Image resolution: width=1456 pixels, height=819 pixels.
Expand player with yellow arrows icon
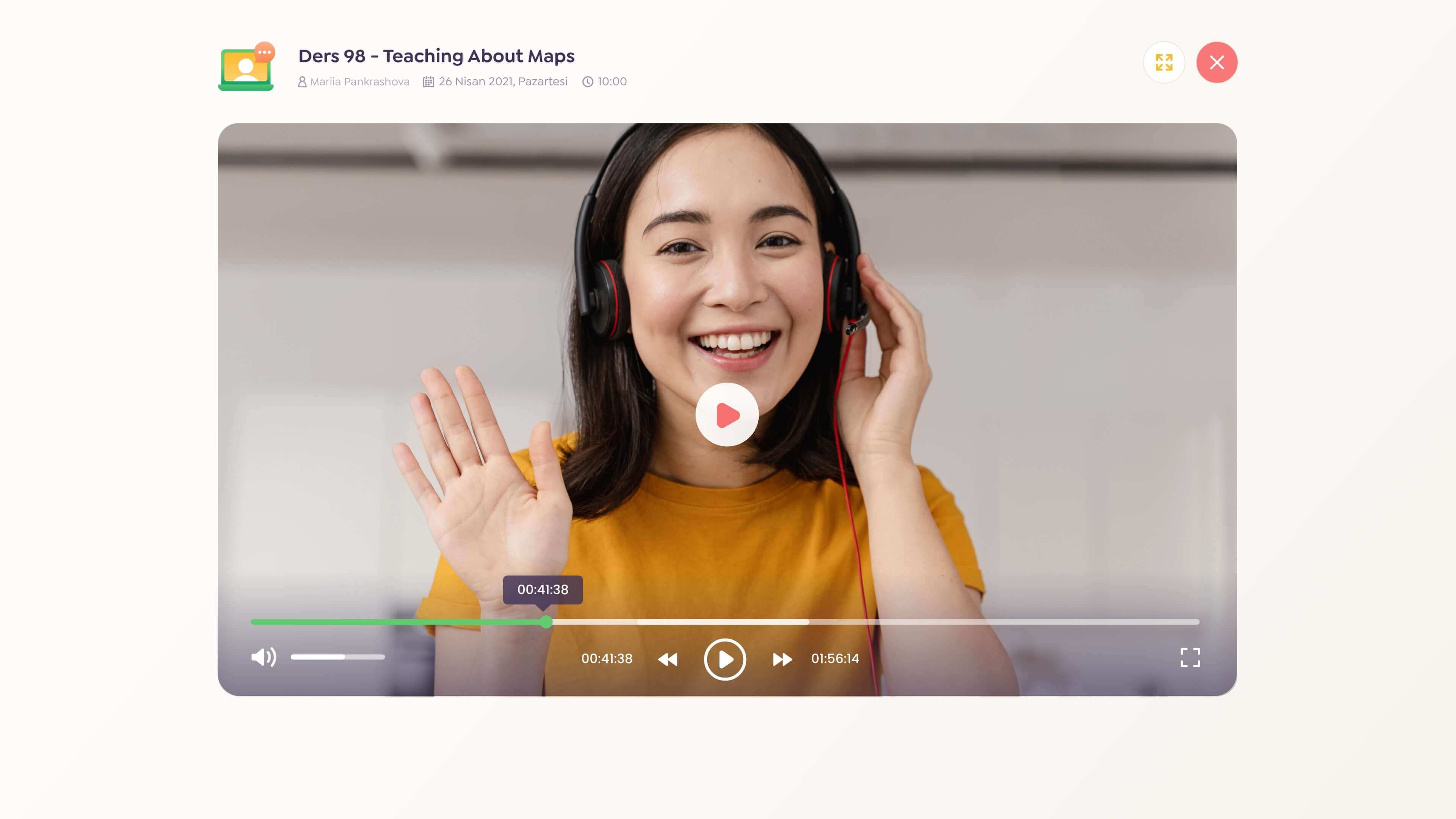pyautogui.click(x=1164, y=62)
